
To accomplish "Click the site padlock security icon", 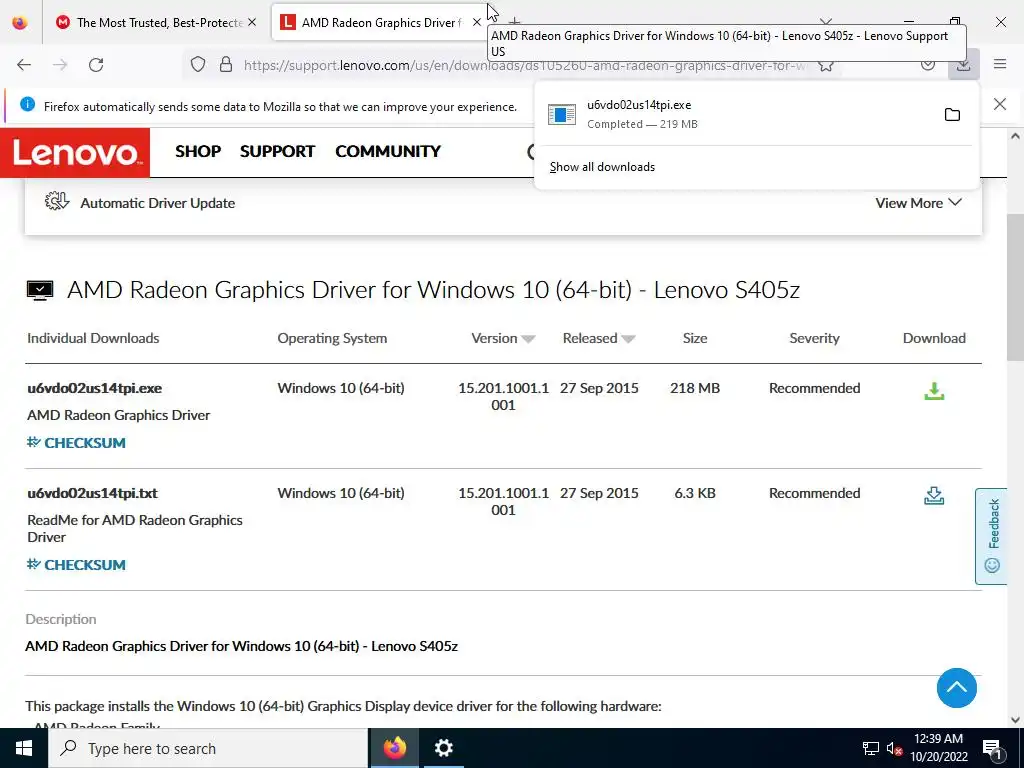I will coord(226,65).
